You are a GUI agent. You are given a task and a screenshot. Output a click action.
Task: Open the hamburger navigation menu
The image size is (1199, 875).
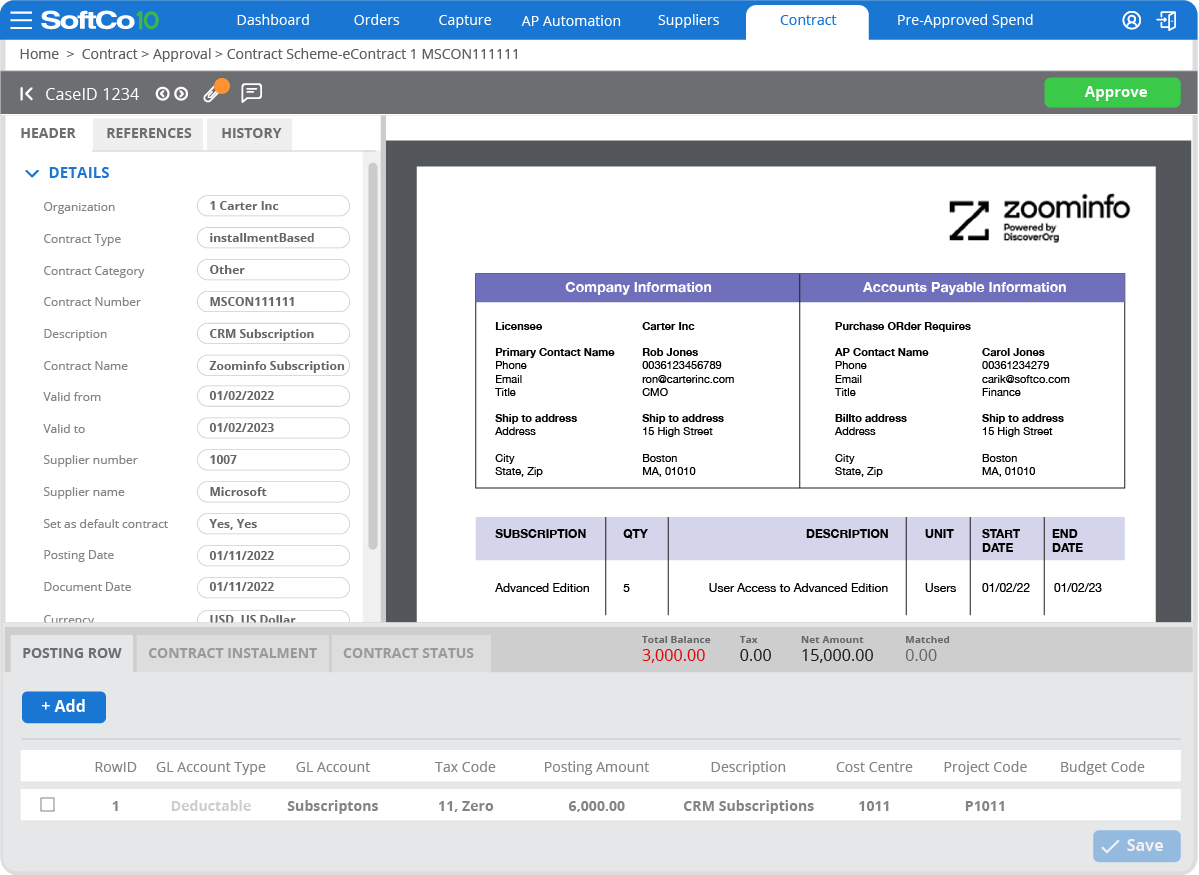(x=22, y=19)
